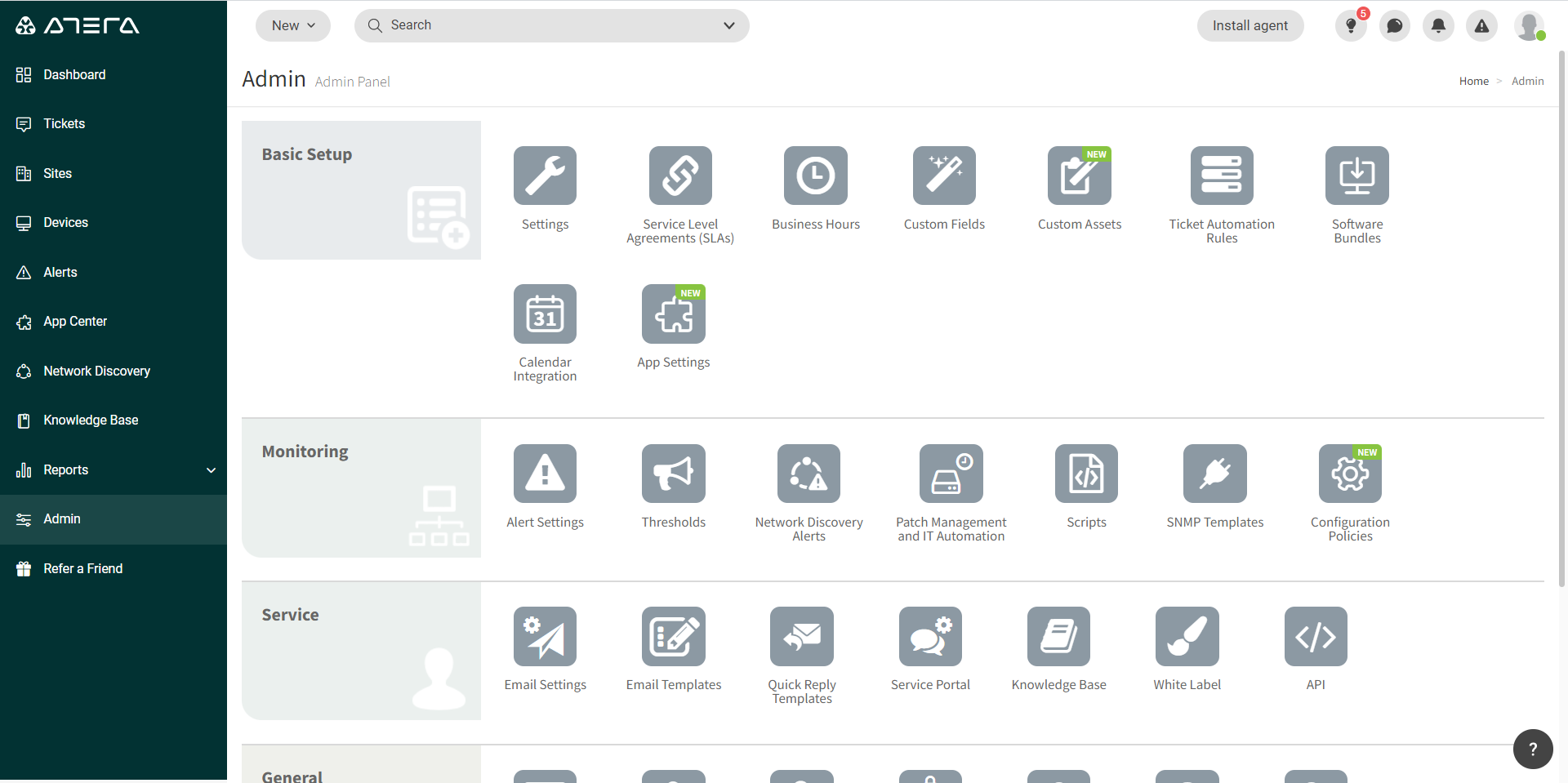Open App Settings puzzle icon
The image size is (1568, 783).
pyautogui.click(x=674, y=314)
